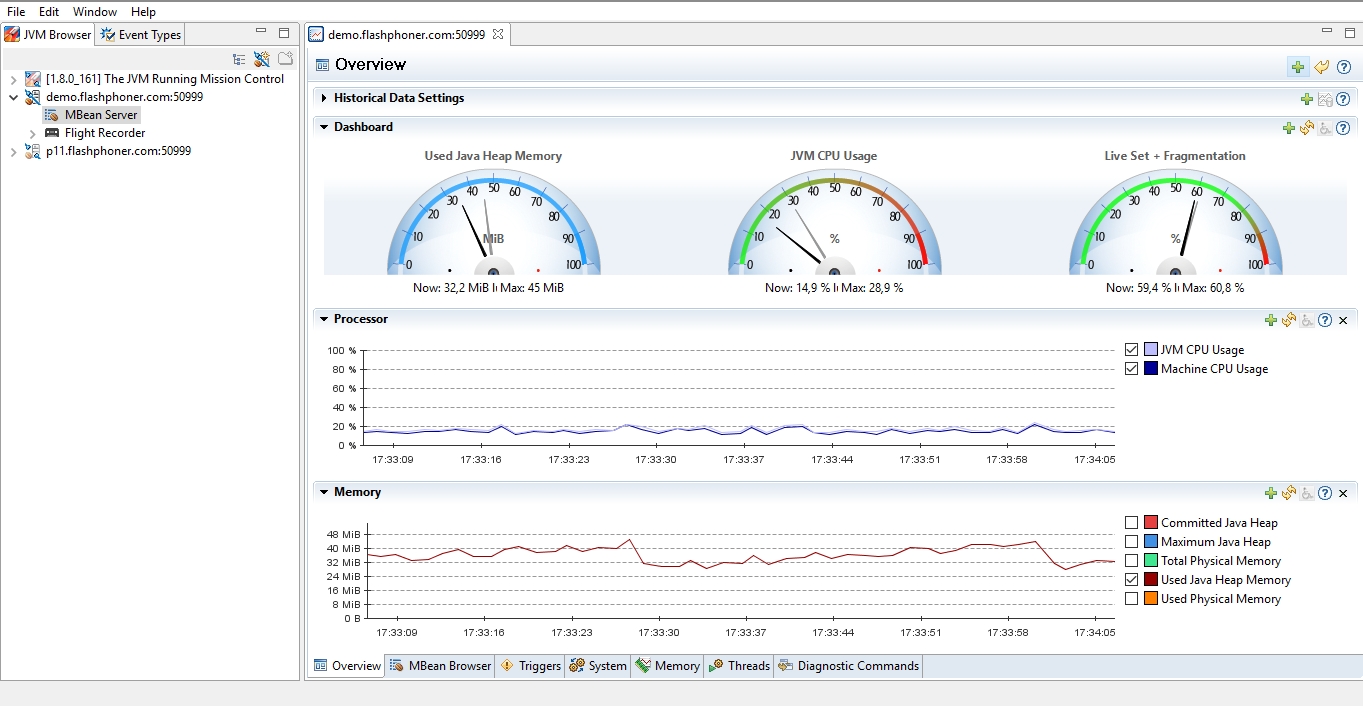
Task: Uncheck the JVM CPU Usage checkbox
Action: click(1131, 350)
